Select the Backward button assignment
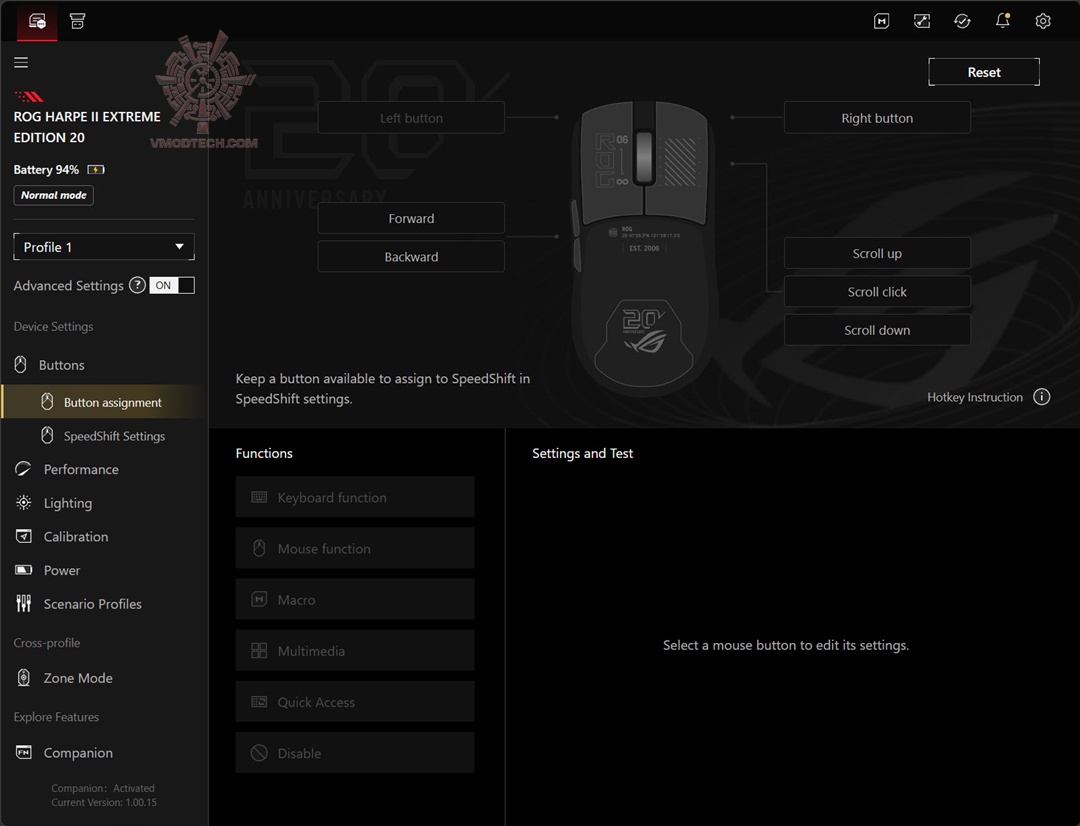This screenshot has width=1080, height=826. click(411, 257)
